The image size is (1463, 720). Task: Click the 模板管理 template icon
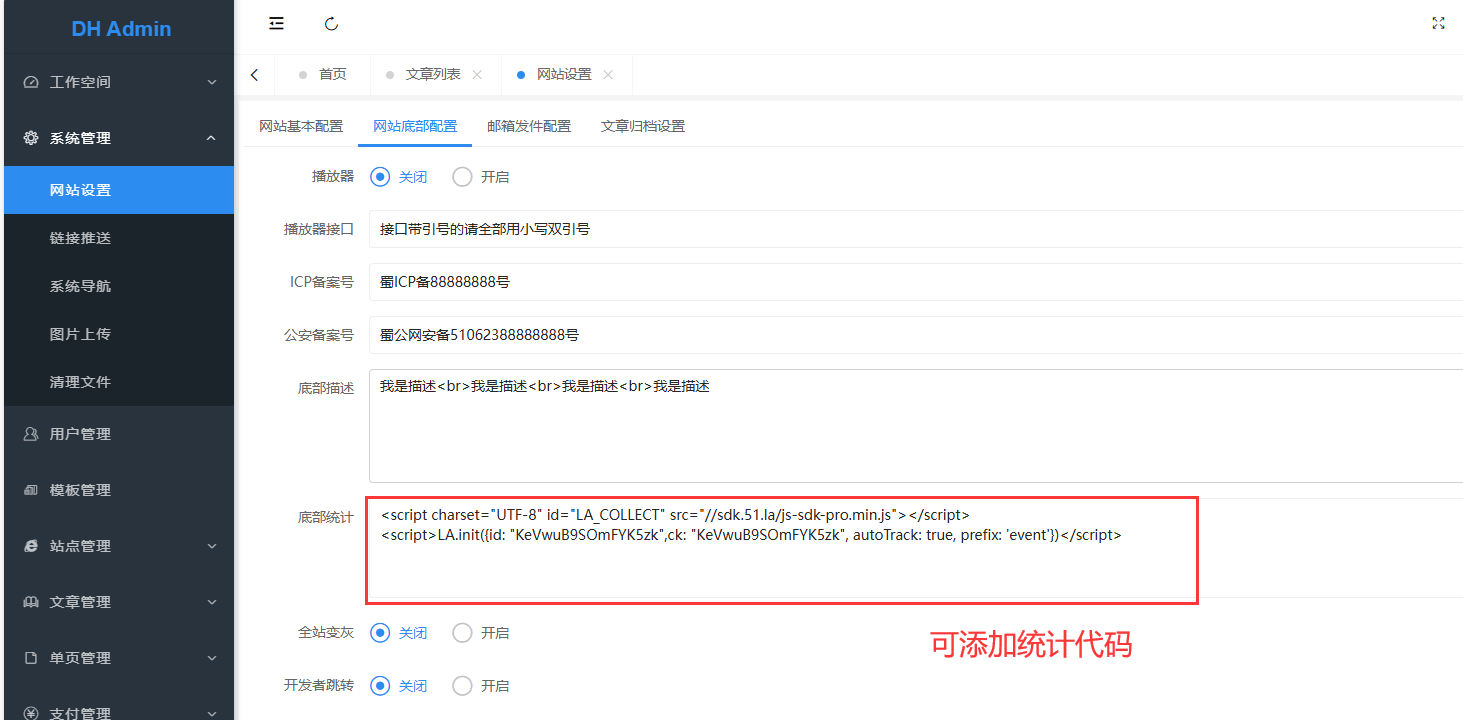(31, 490)
